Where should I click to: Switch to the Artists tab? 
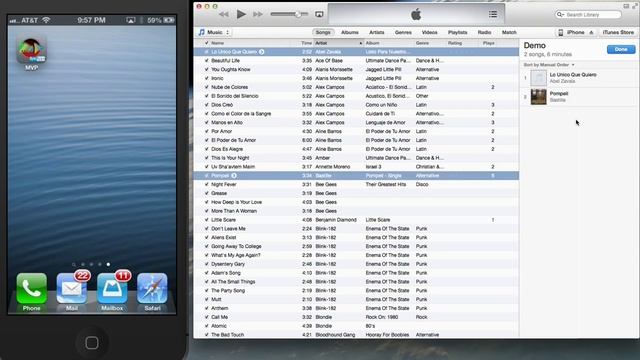pyautogui.click(x=377, y=32)
